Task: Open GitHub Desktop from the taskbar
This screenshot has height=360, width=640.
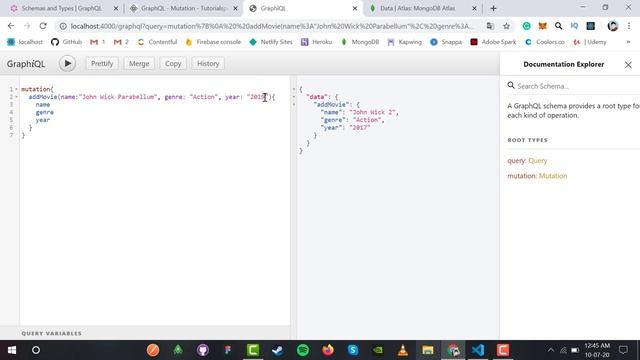Action: point(203,350)
